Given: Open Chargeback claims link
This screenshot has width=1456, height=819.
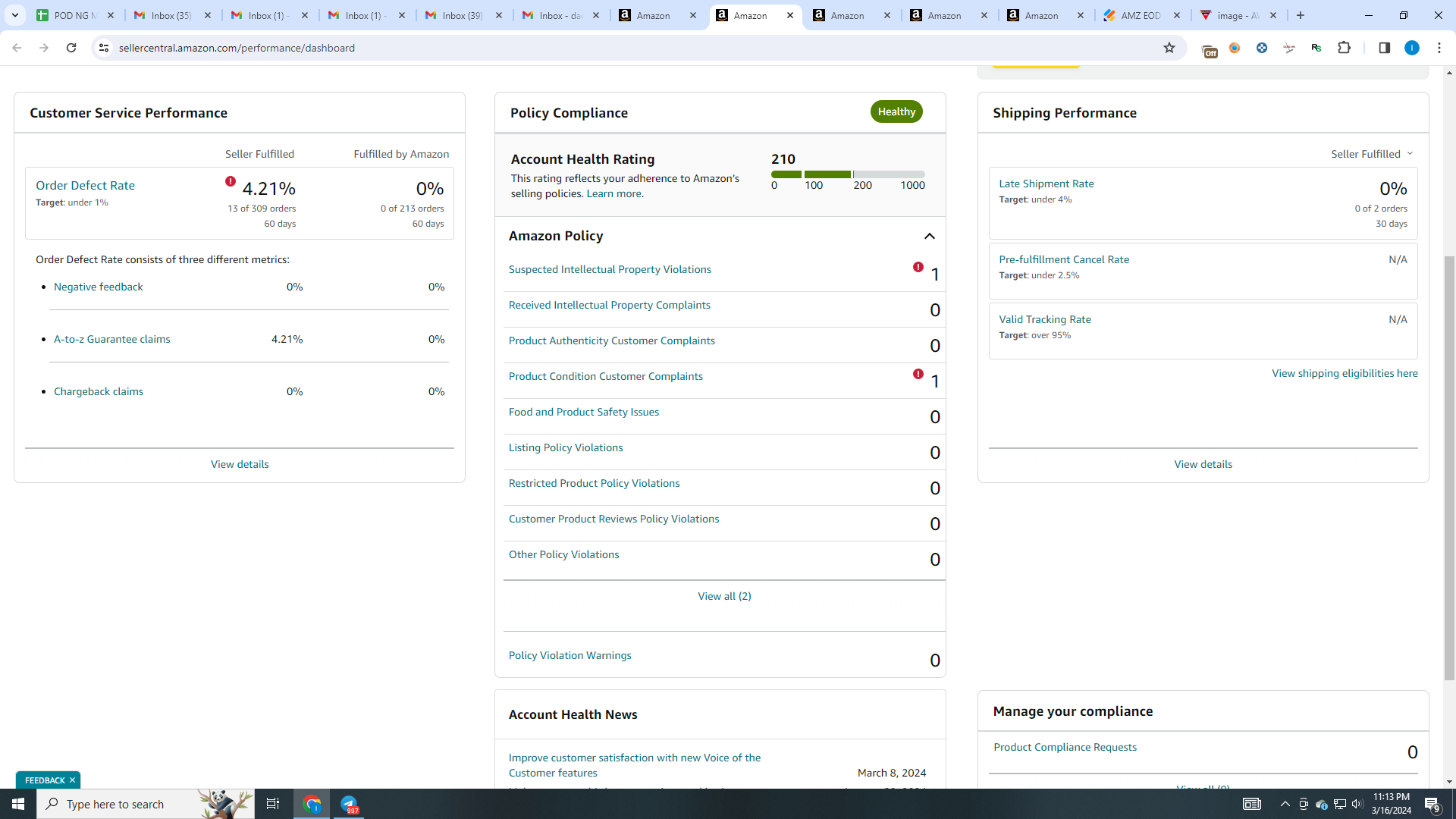Looking at the screenshot, I should (99, 391).
